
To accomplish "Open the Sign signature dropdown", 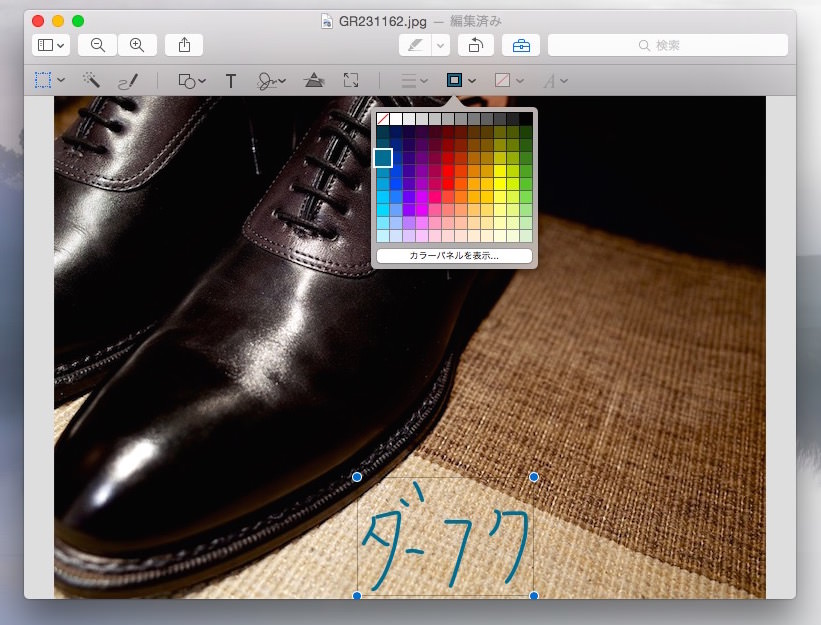I will pos(272,81).
